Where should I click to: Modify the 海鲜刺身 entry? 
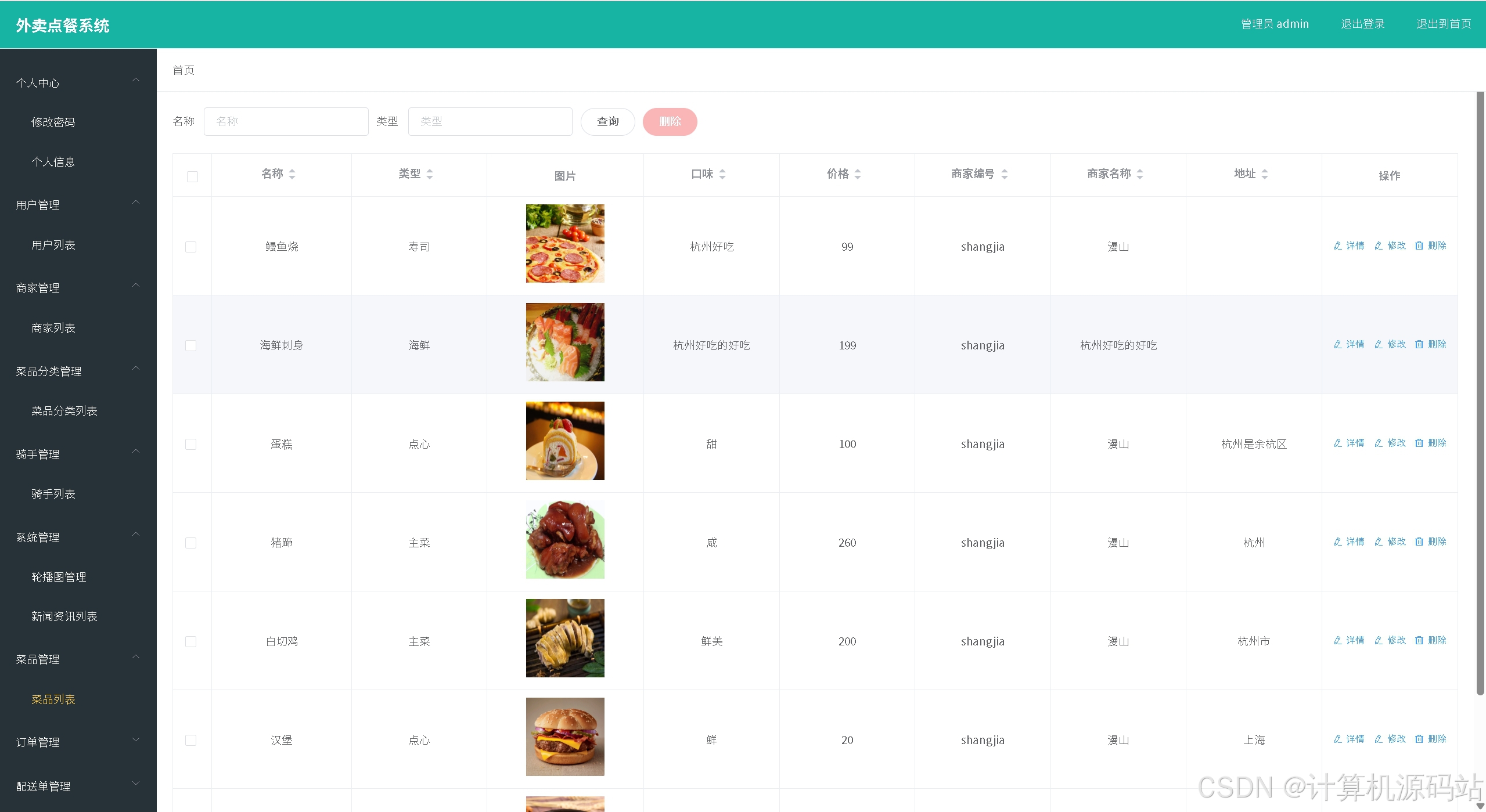1390,345
